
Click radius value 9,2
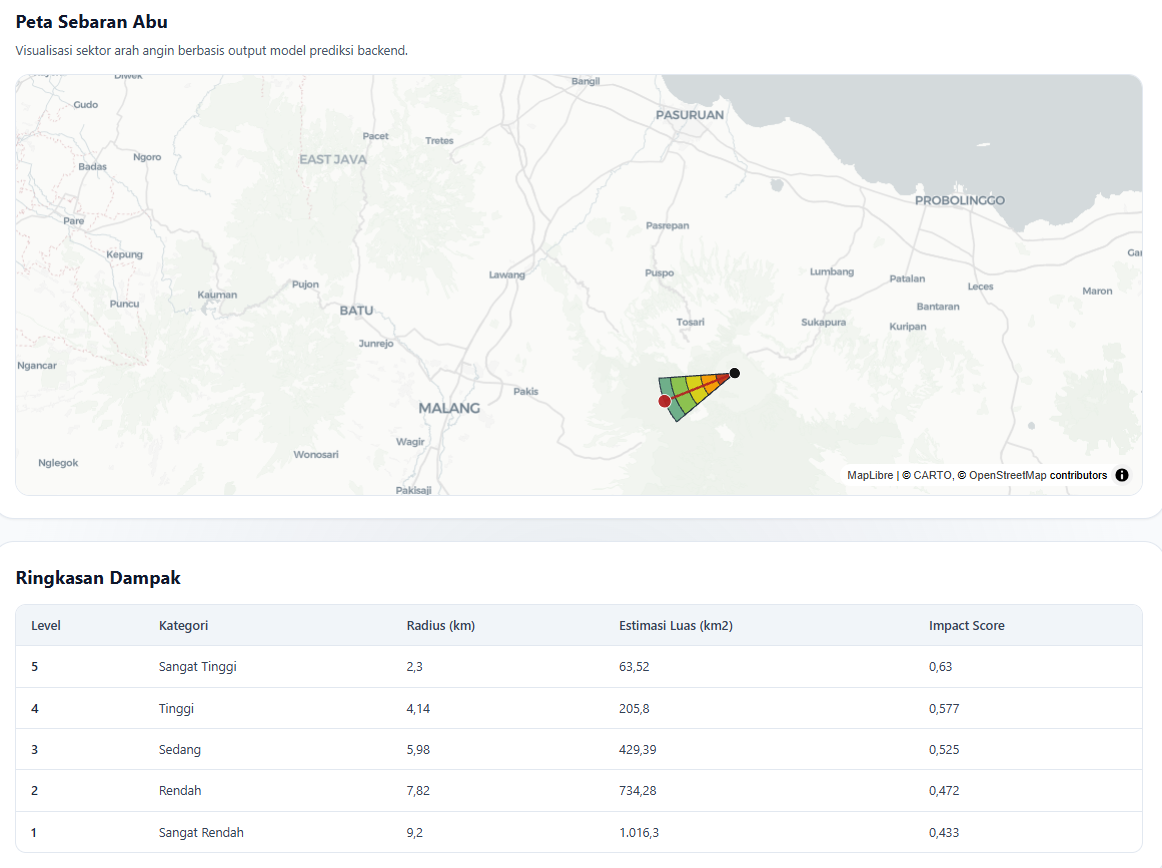(414, 832)
